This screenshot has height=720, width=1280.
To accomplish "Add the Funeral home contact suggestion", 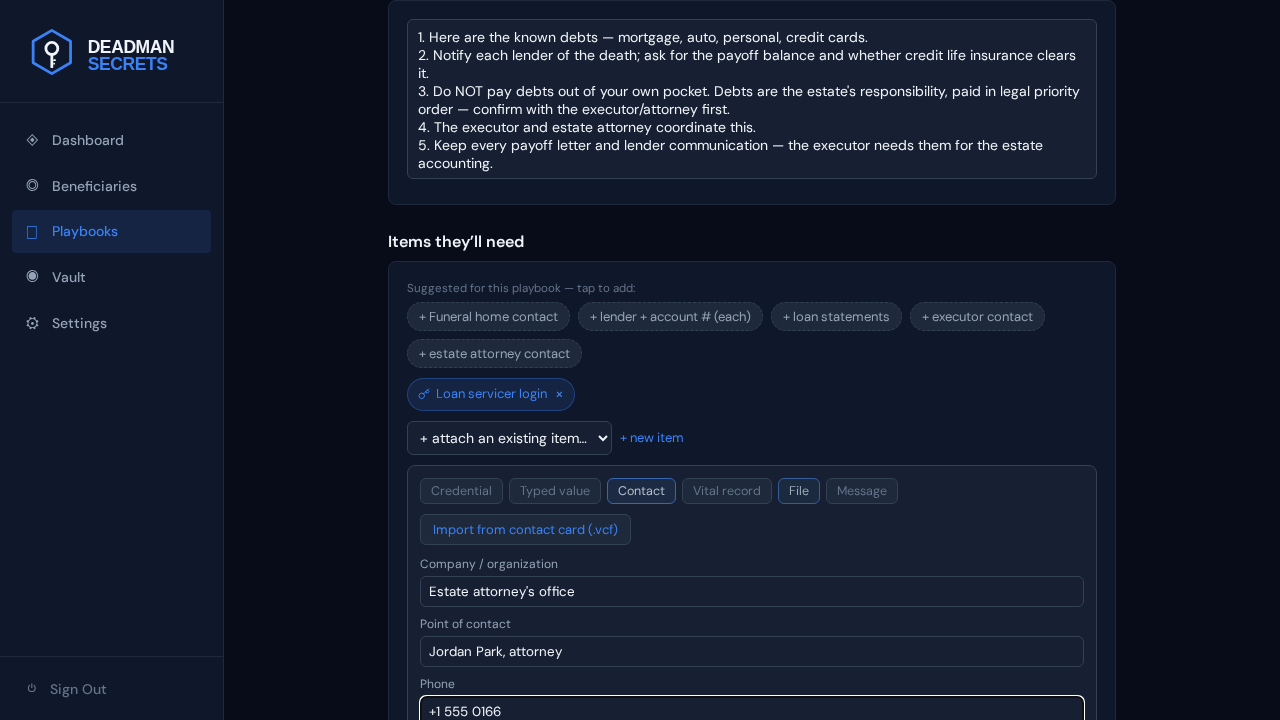I will click(x=488, y=317).
